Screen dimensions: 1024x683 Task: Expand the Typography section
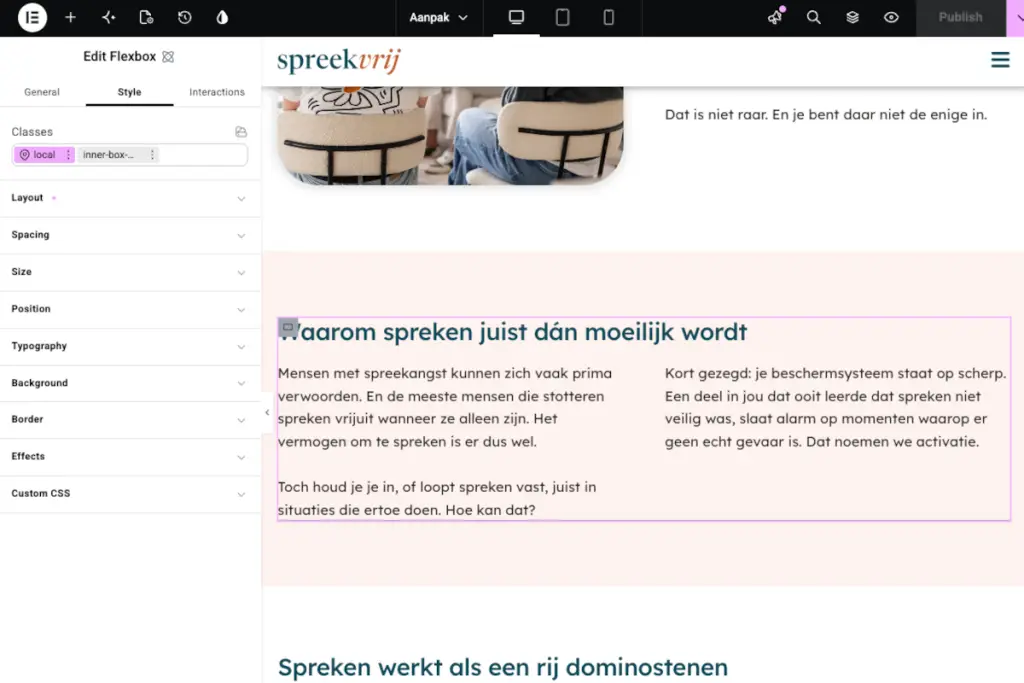pyautogui.click(x=129, y=346)
